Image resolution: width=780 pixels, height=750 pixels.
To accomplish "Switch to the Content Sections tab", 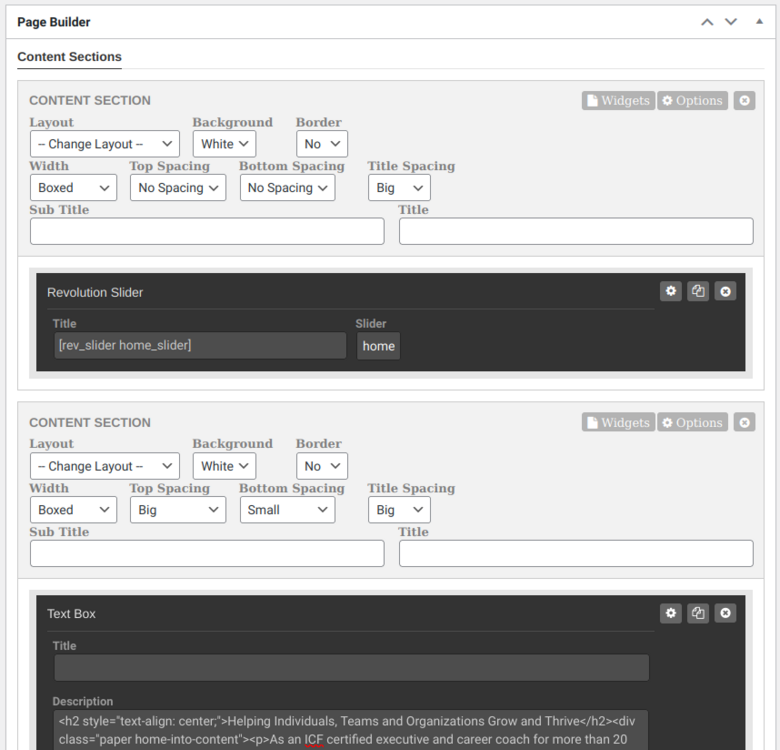I will tap(70, 57).
